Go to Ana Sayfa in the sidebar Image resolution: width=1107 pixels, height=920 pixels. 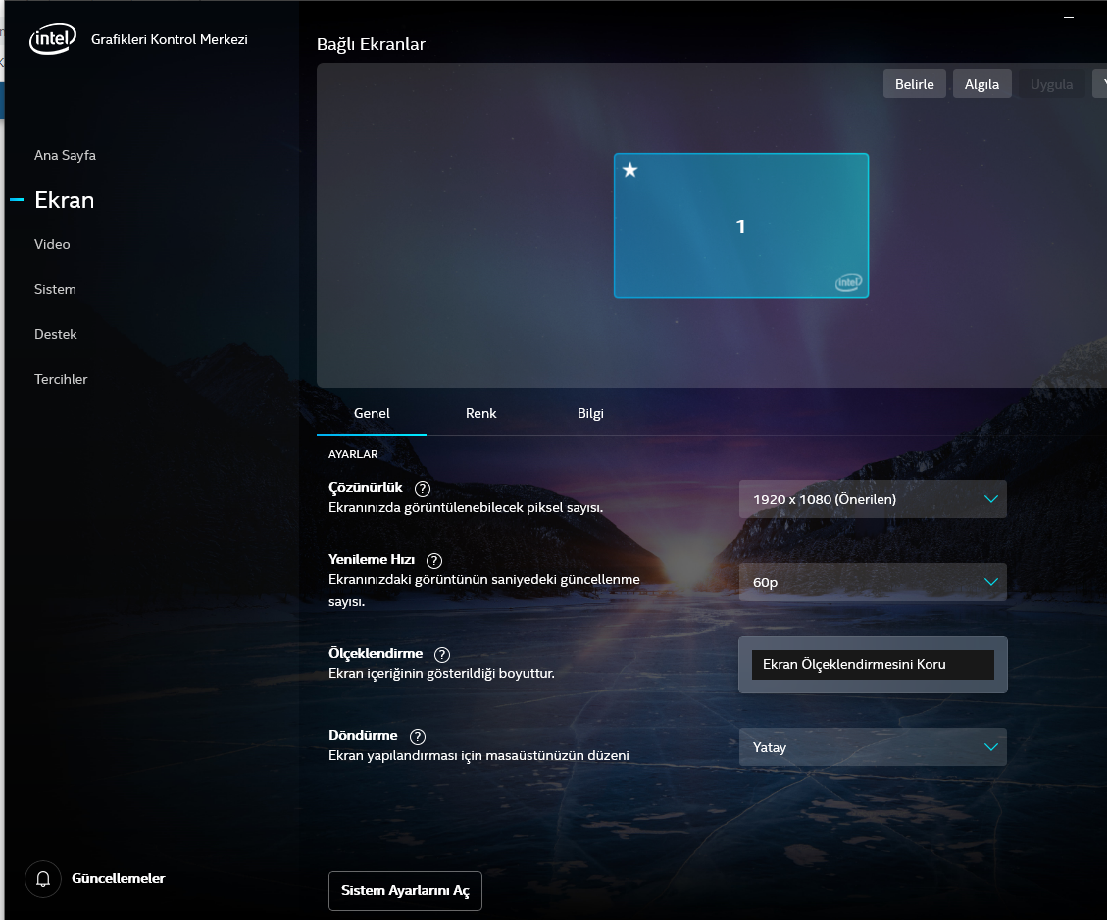click(x=65, y=155)
